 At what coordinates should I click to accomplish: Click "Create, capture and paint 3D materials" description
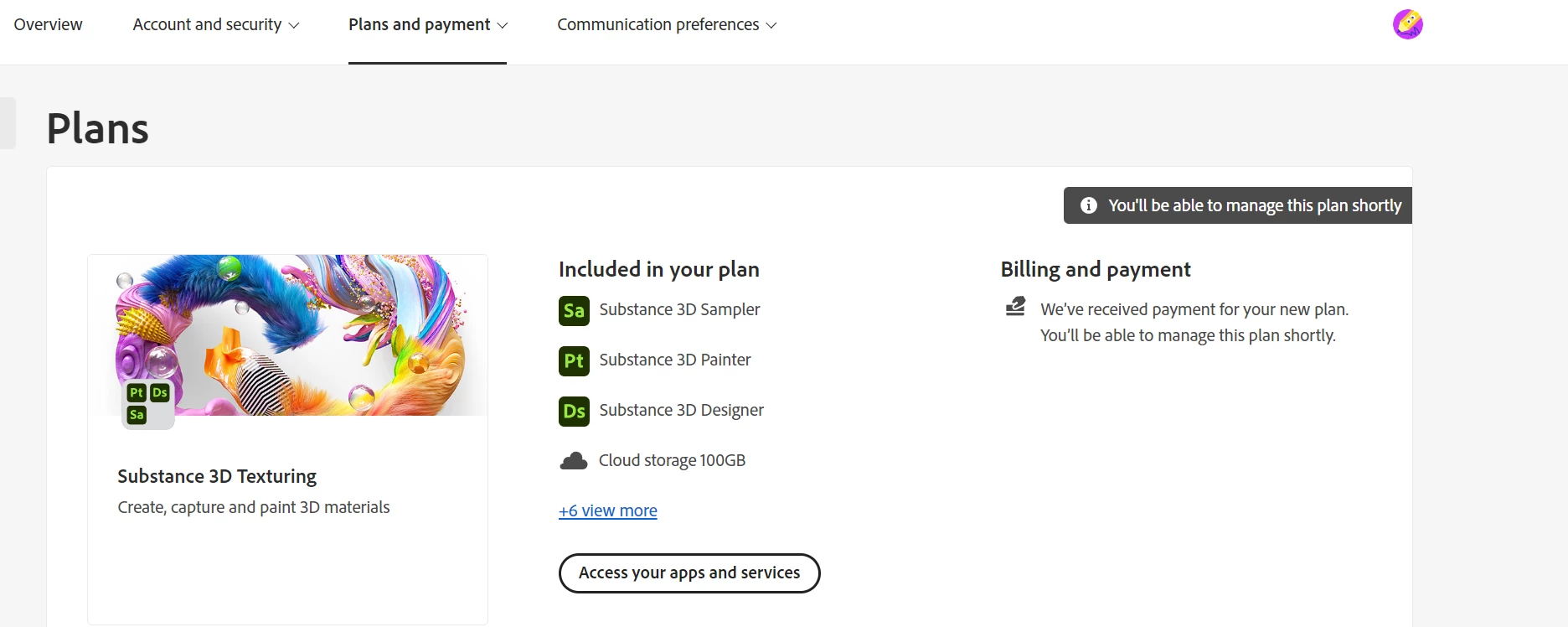pos(254,507)
